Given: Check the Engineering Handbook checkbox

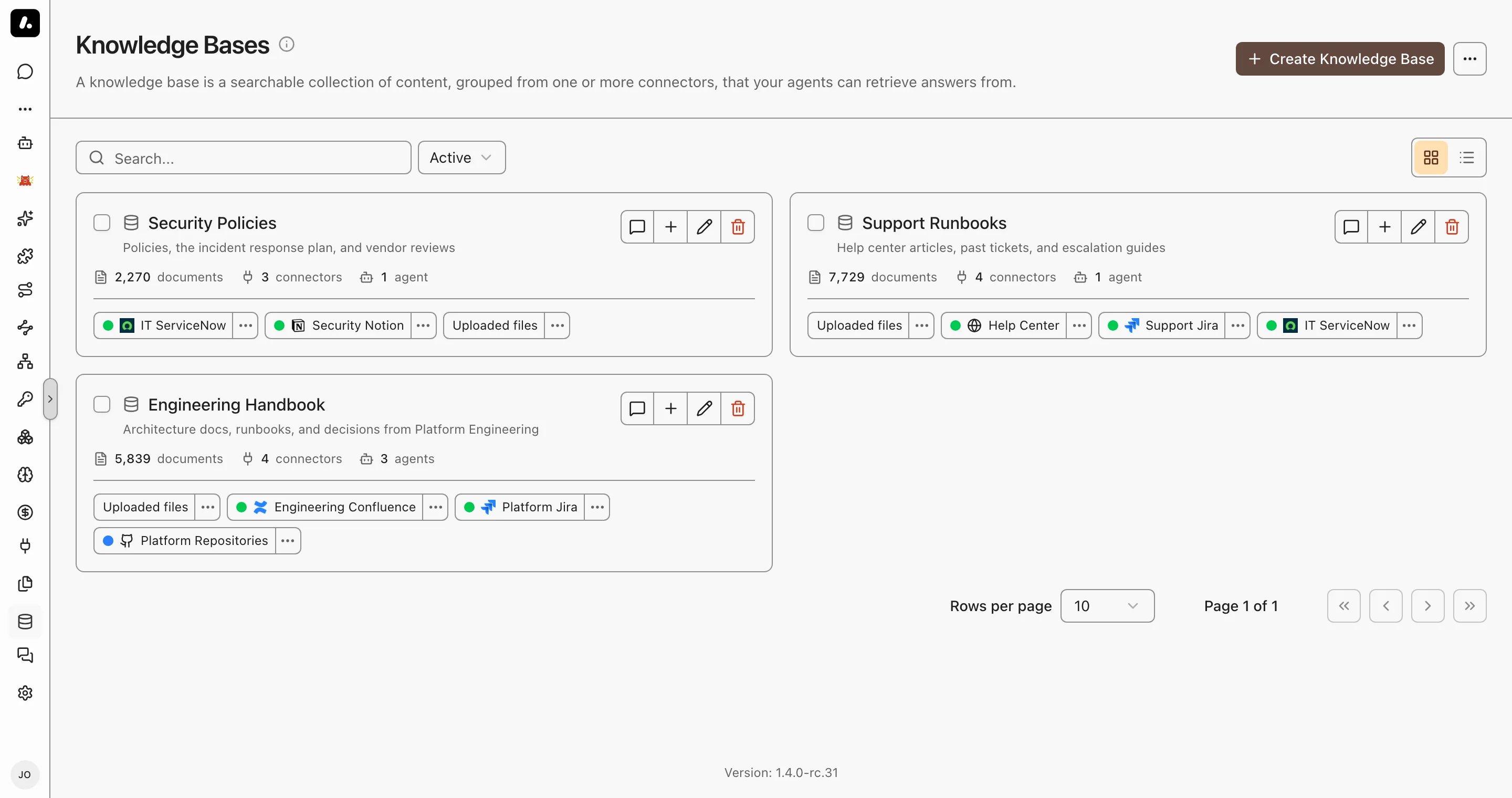Looking at the screenshot, I should (101, 405).
